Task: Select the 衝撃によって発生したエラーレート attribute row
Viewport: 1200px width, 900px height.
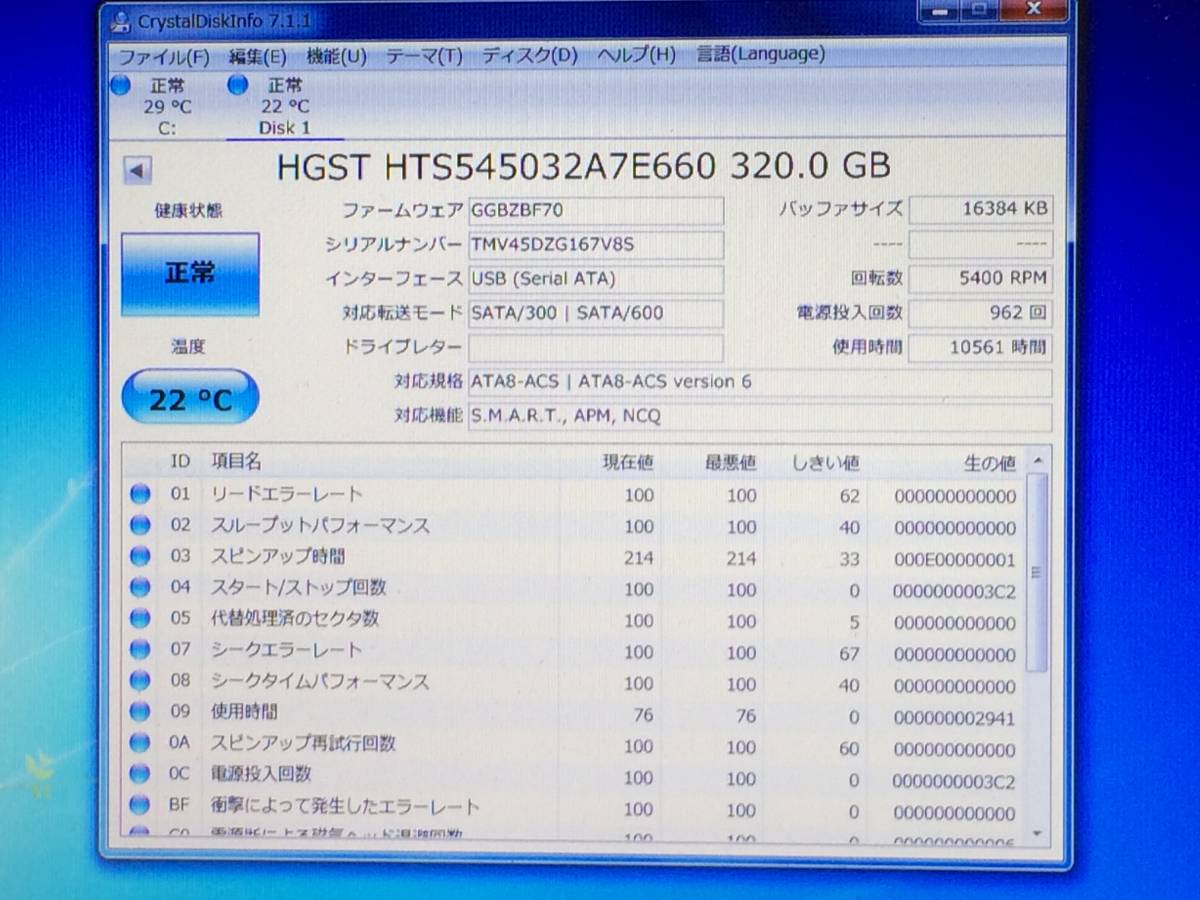Action: tap(575, 808)
